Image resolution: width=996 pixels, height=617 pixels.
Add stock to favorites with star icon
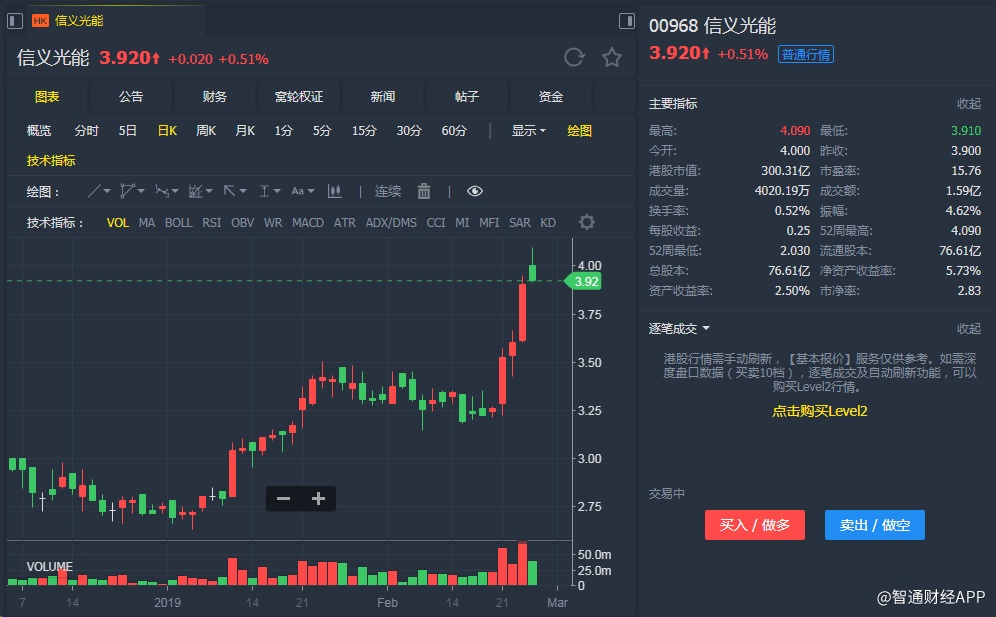coord(612,57)
